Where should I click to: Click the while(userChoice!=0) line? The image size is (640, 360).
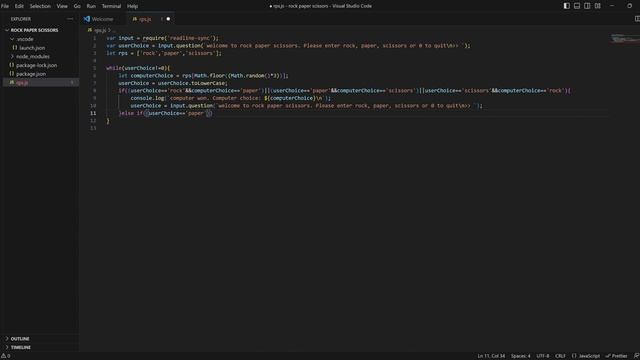tap(138, 68)
